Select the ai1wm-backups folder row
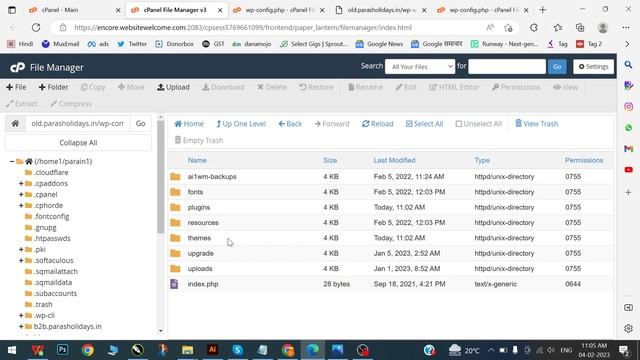The image size is (640, 360). [x=391, y=177]
